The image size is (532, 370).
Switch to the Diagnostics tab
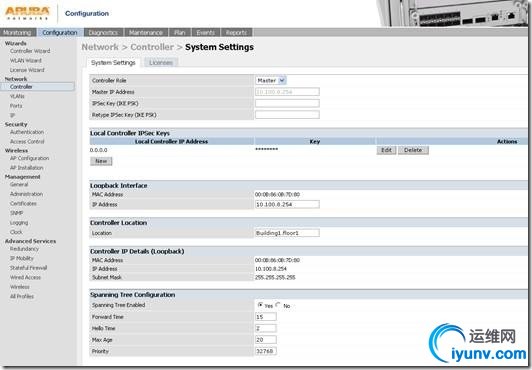click(103, 33)
